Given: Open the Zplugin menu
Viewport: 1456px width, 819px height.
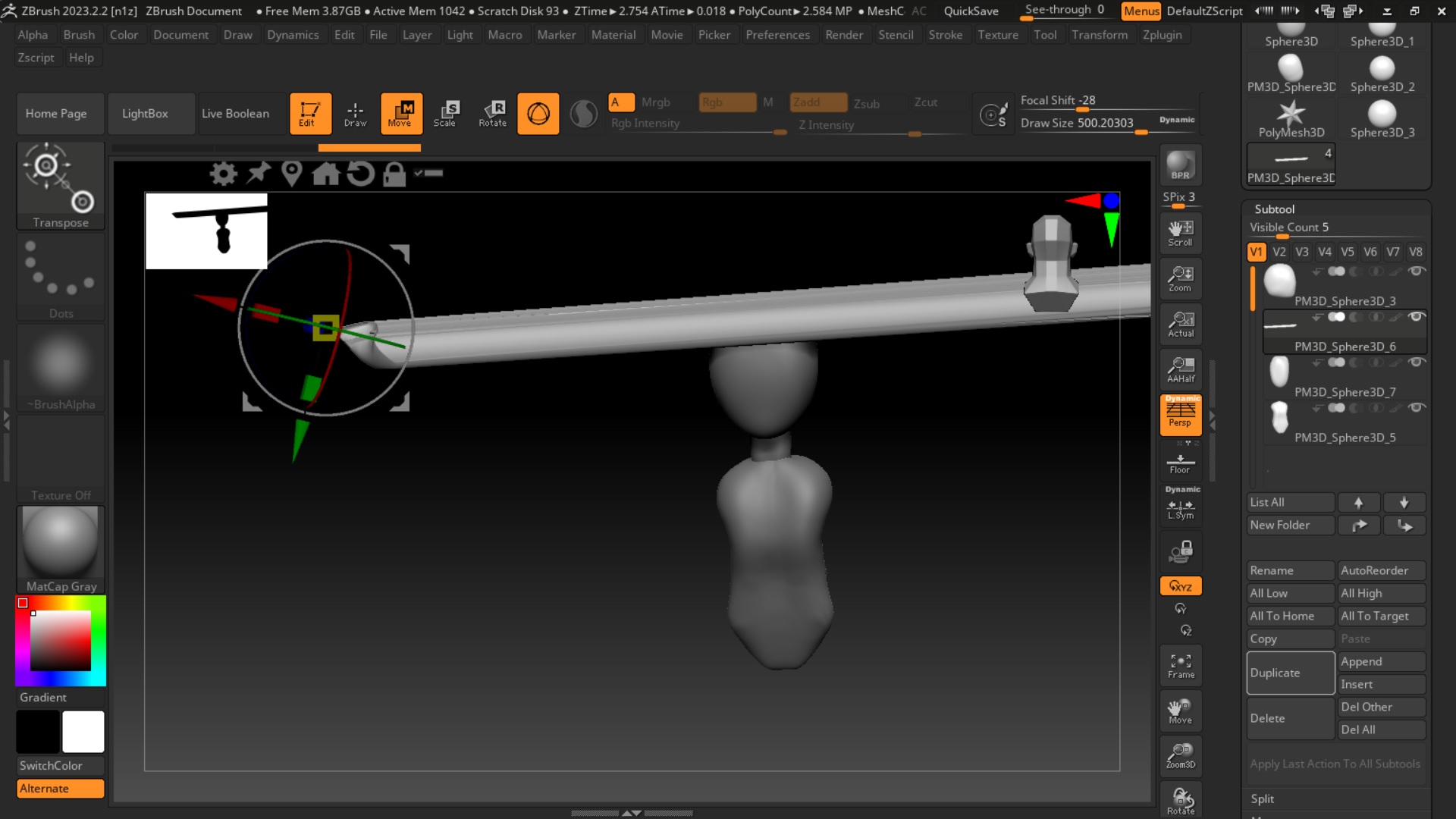Looking at the screenshot, I should (x=1162, y=35).
